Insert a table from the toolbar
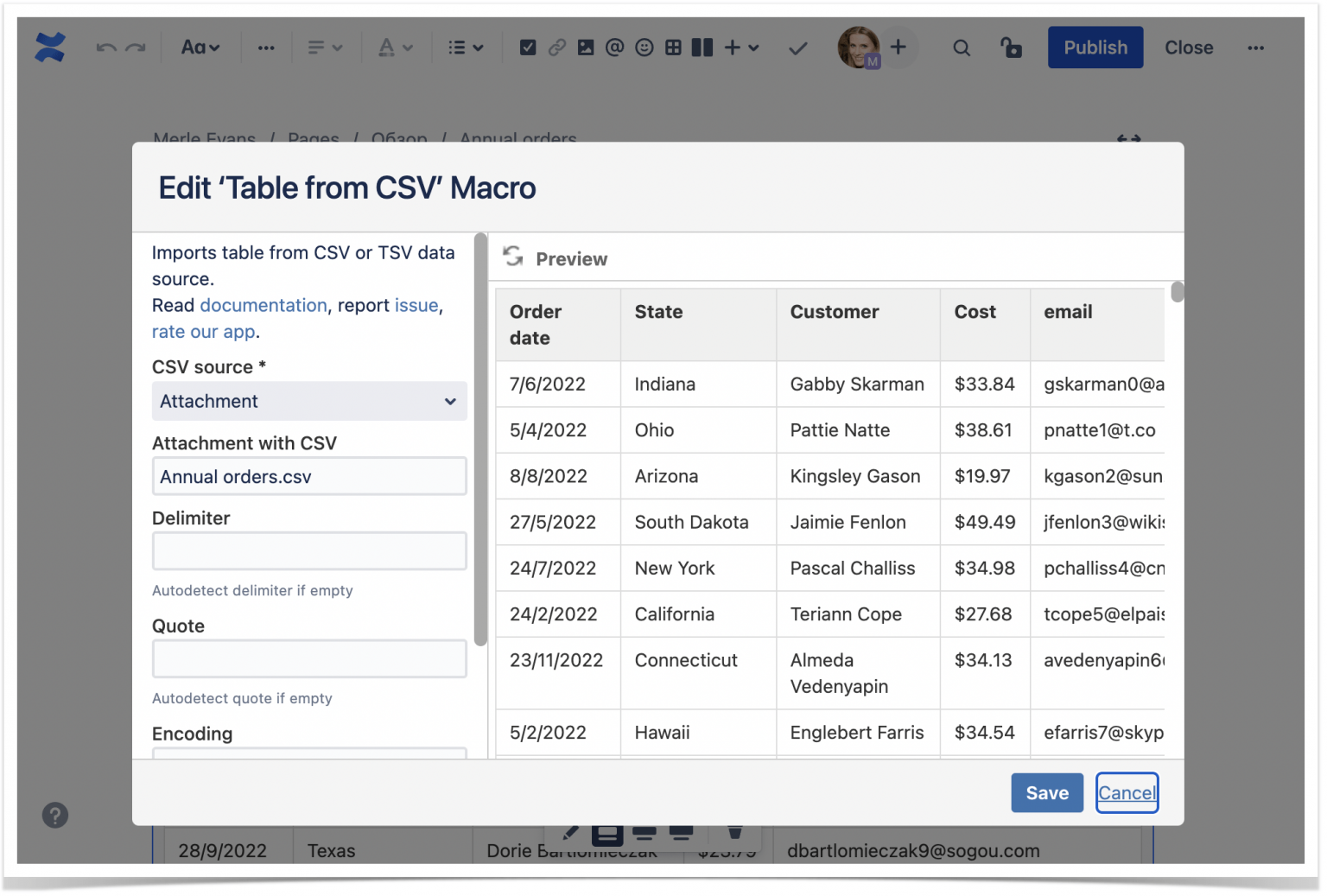The image size is (1327, 896). (x=673, y=48)
